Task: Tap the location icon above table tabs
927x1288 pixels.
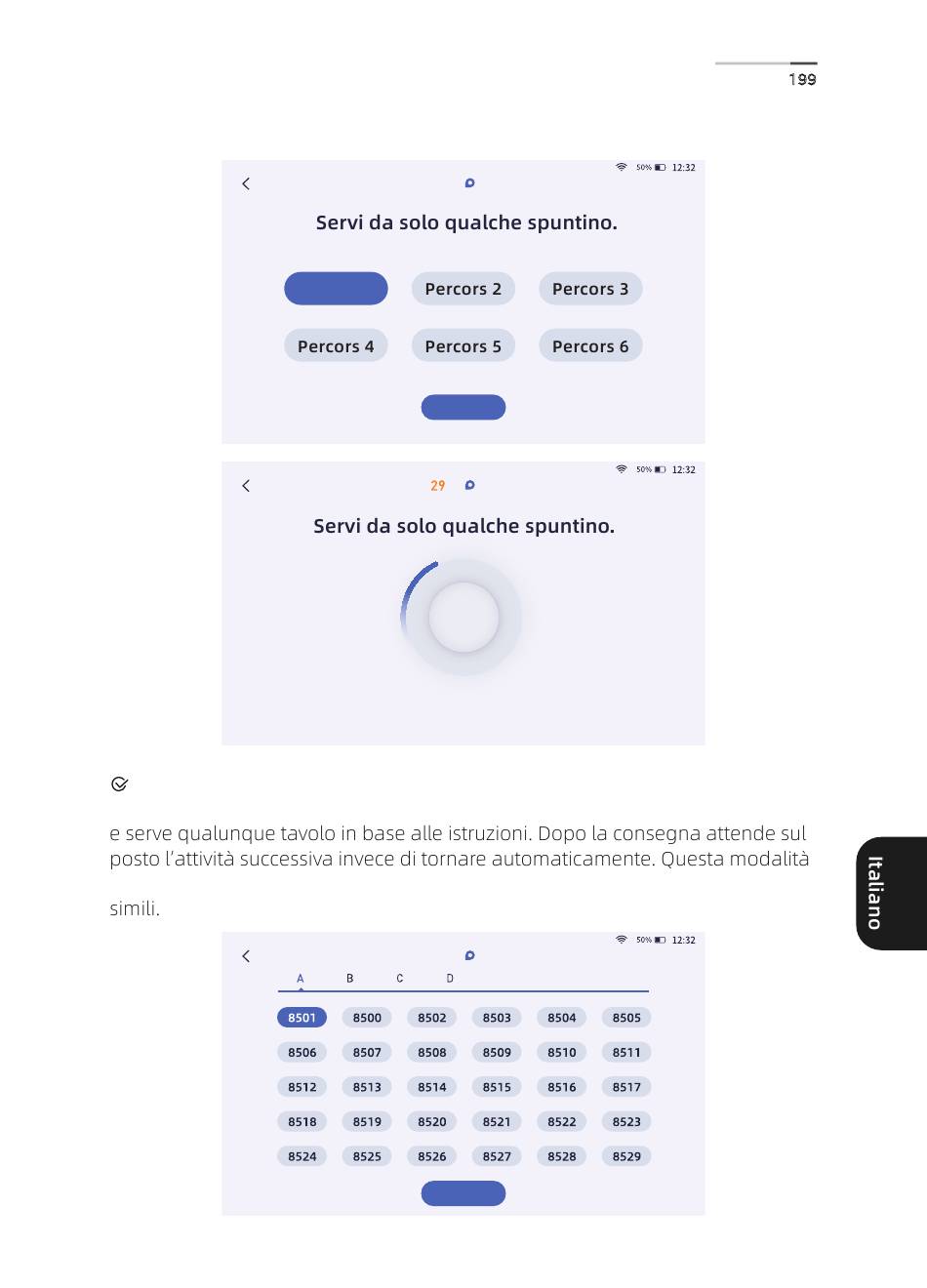Action: pyautogui.click(x=469, y=955)
